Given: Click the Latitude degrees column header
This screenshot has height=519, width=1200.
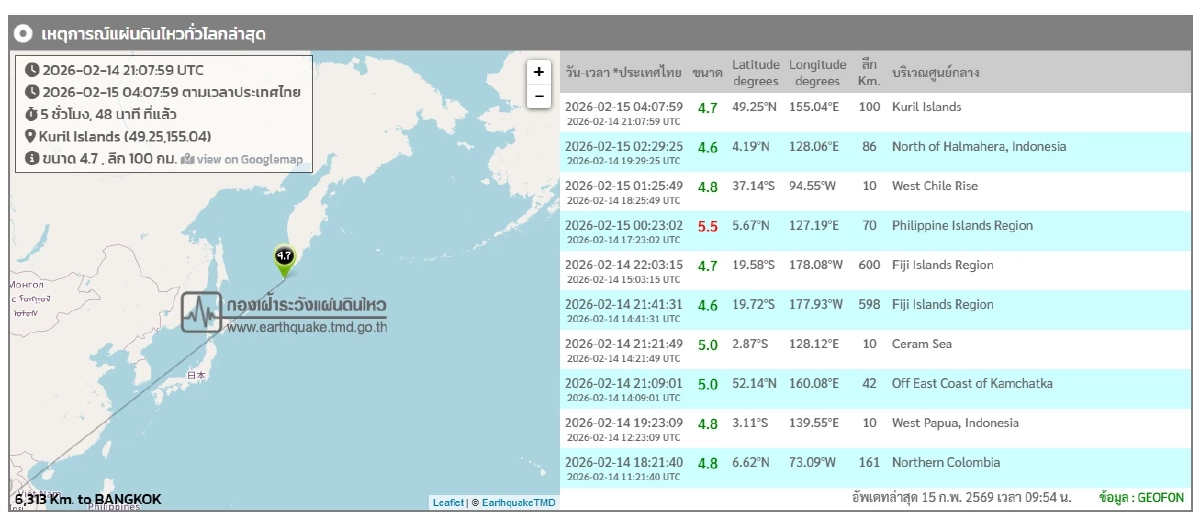Looking at the screenshot, I should point(755,72).
